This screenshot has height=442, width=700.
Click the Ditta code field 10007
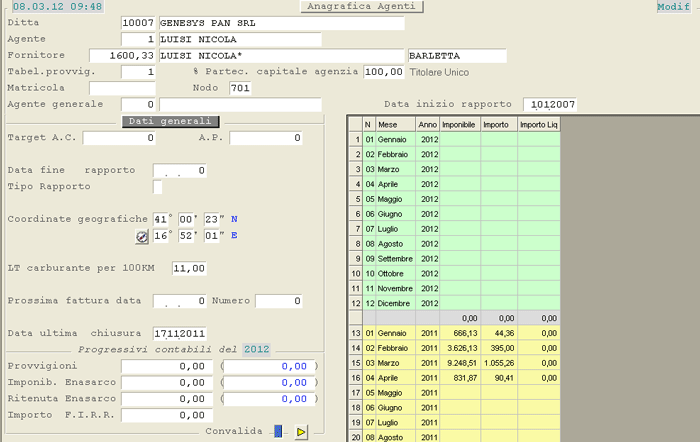[x=137, y=22]
